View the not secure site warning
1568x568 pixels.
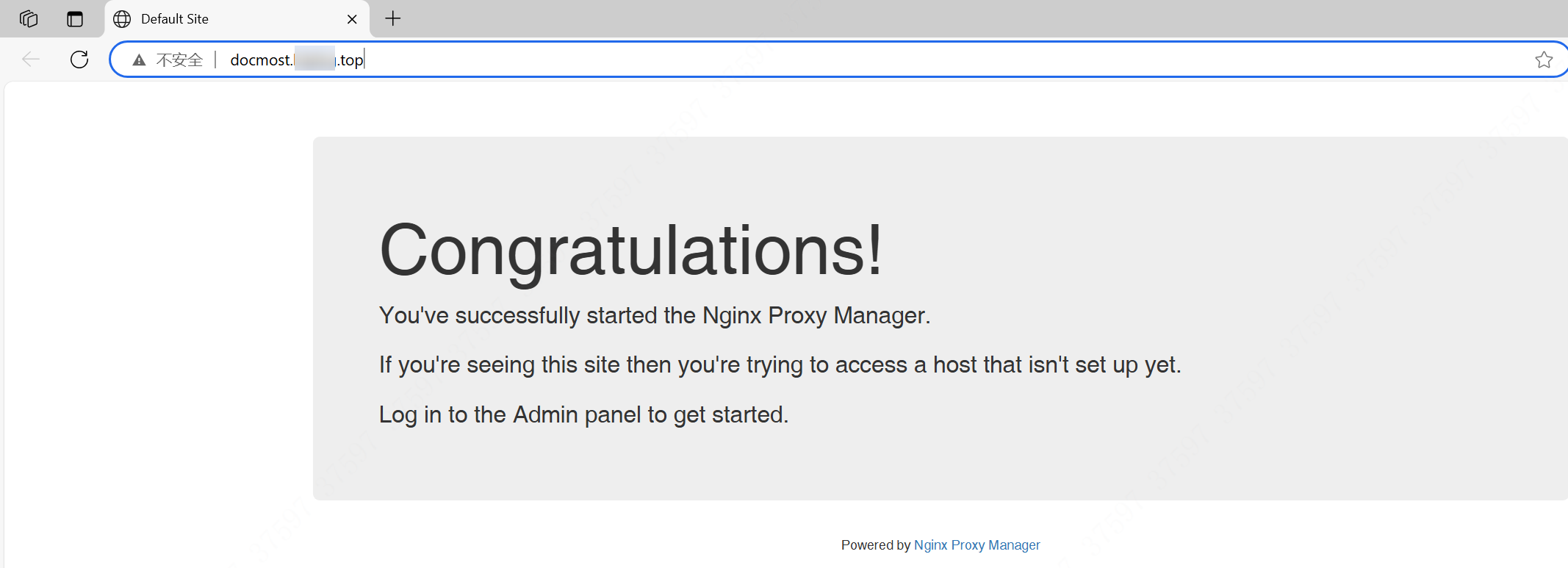168,60
